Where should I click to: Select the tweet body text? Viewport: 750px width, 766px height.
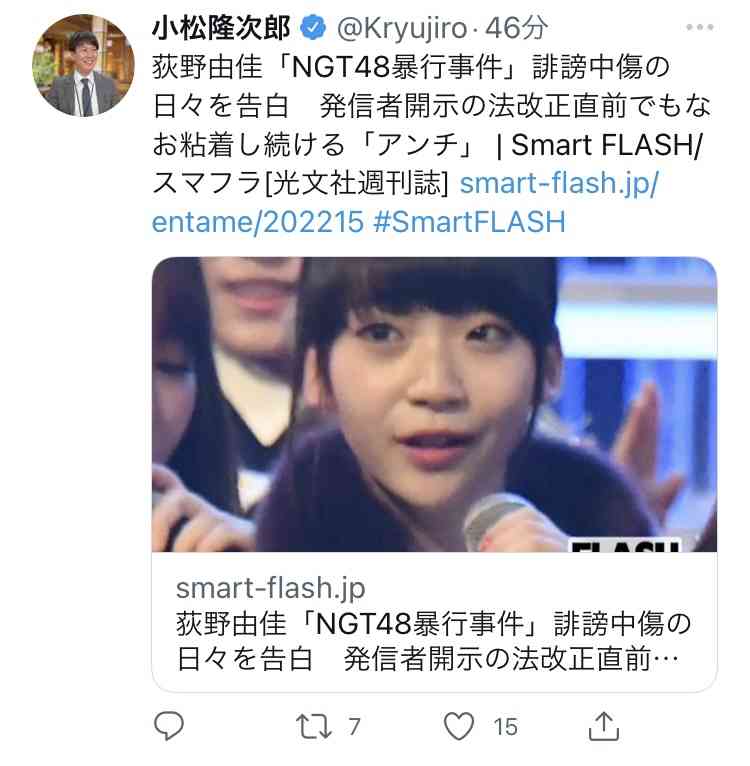click(x=432, y=144)
